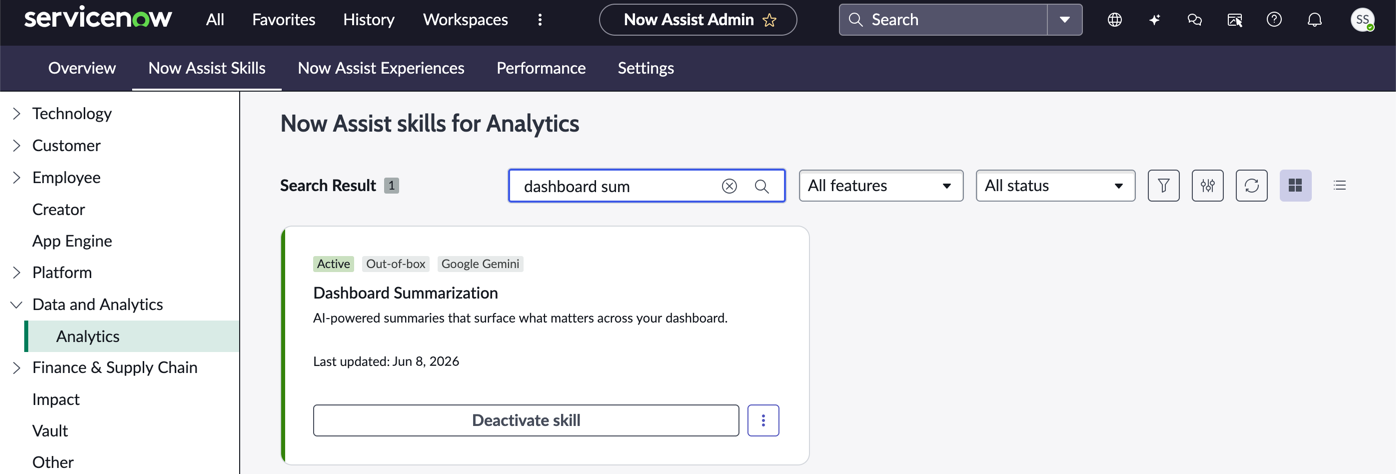
Task: Select Other in the sidebar
Action: tap(53, 463)
